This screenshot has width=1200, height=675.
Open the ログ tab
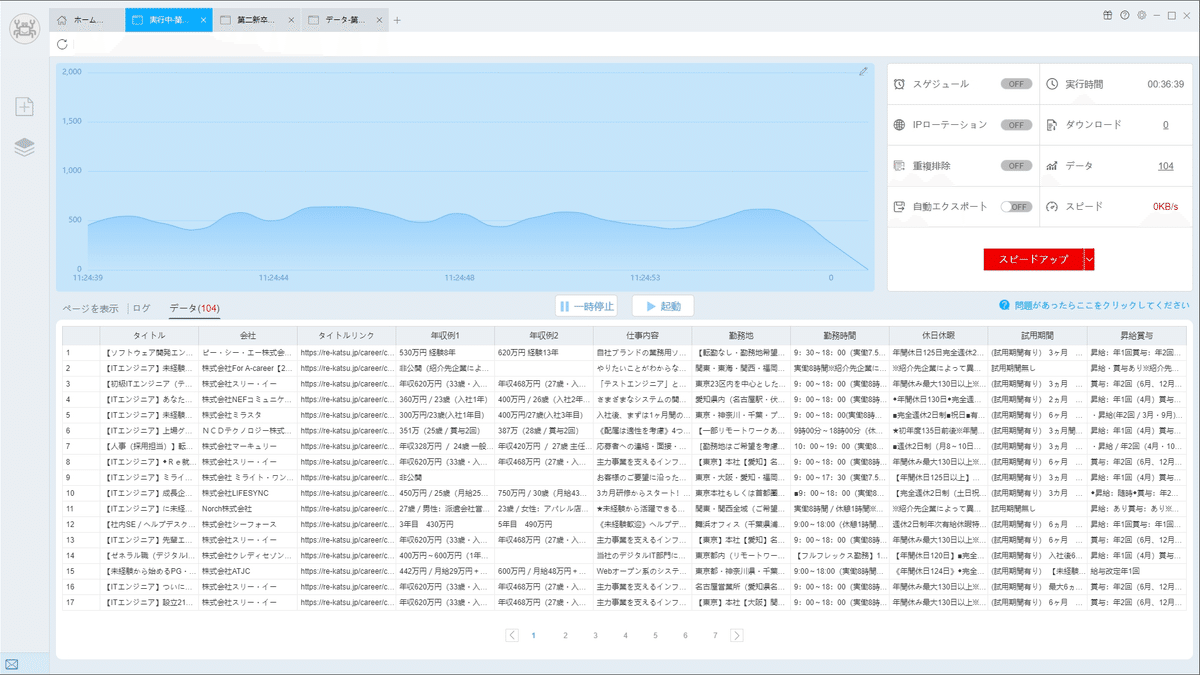pyautogui.click(x=142, y=308)
